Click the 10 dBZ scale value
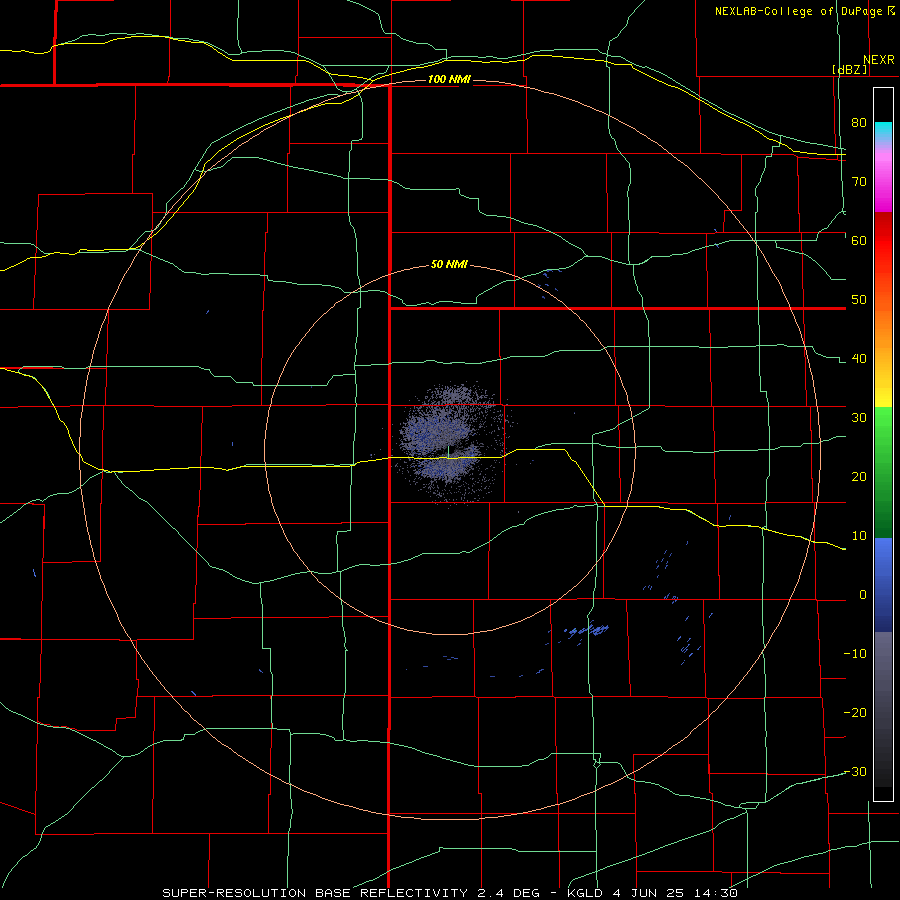Screen dimensions: 900x900 (x=859, y=536)
